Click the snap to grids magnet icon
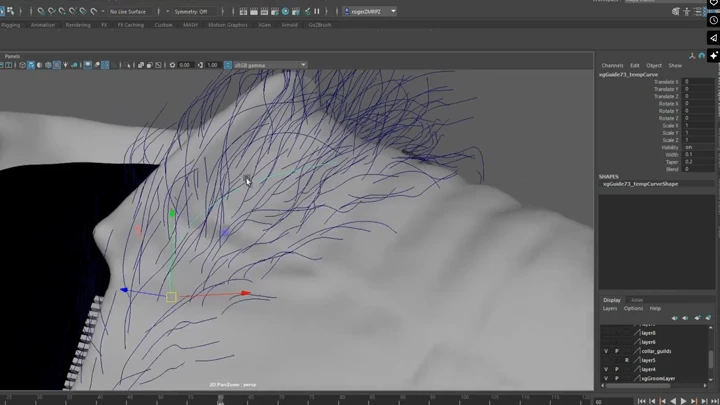 pos(41,11)
